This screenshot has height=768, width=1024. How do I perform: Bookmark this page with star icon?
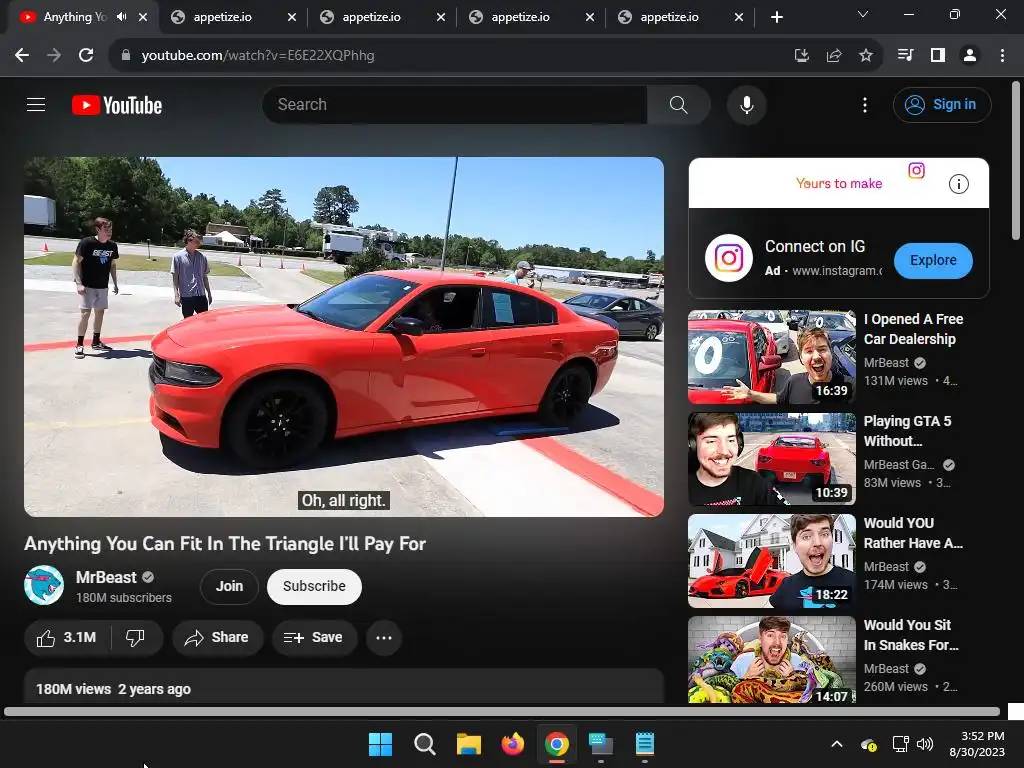tap(865, 56)
